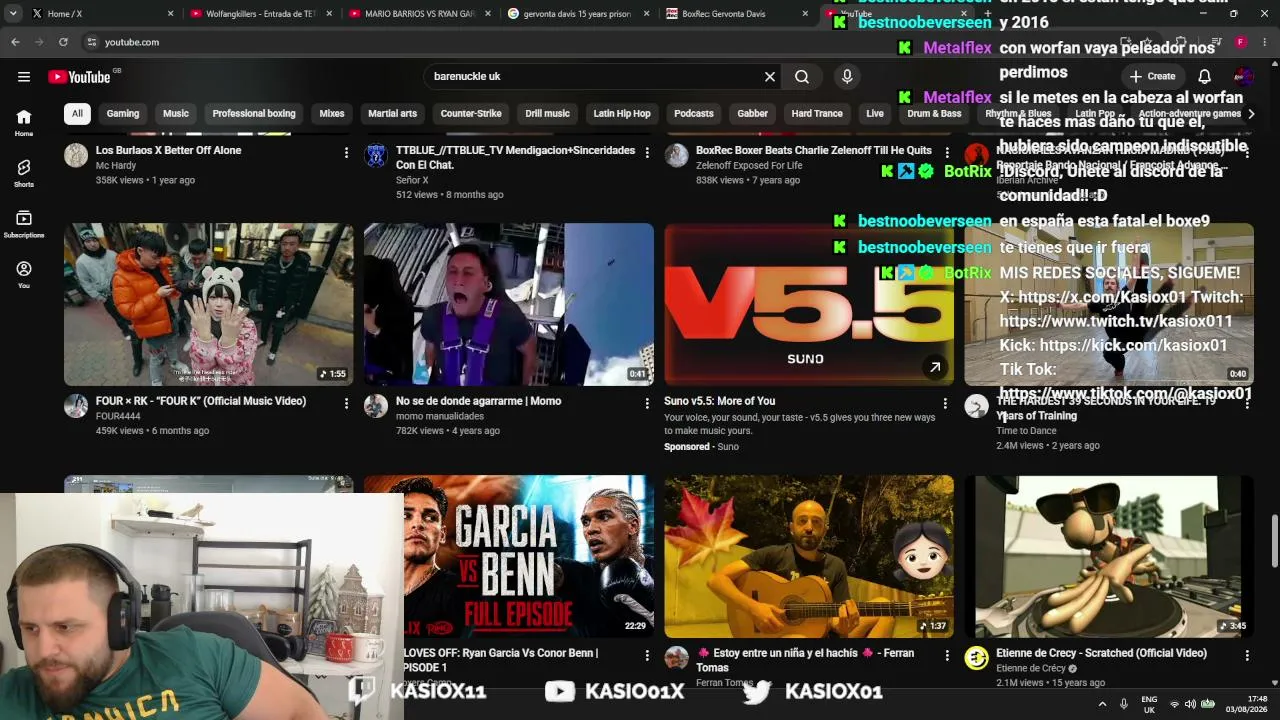The height and width of the screenshot is (720, 1280).
Task: Play the guitar player Ferran Tomas thumbnail
Action: pyautogui.click(x=809, y=556)
